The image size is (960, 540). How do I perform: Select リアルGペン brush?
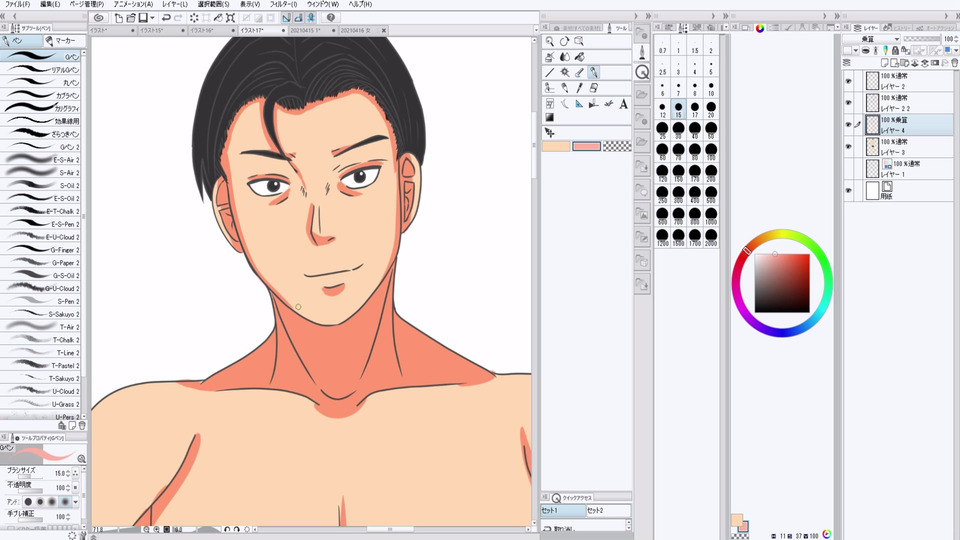pyautogui.click(x=40, y=69)
